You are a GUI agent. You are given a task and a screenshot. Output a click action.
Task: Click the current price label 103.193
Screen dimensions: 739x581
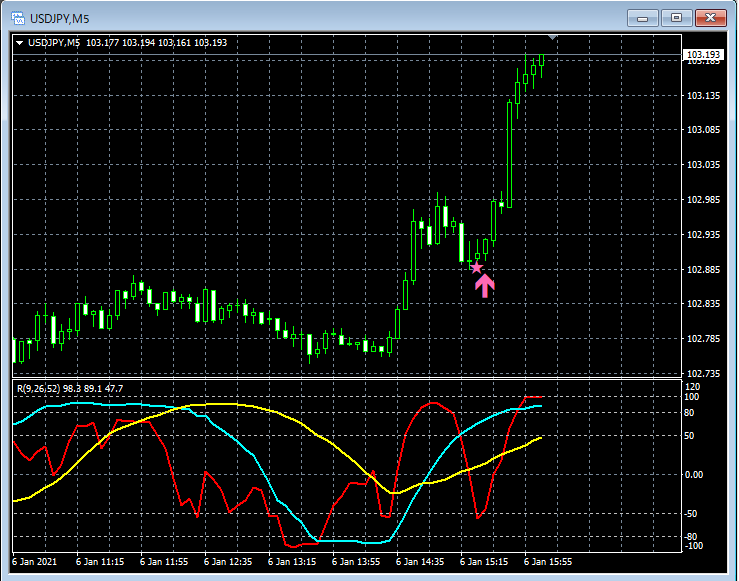(x=703, y=54)
